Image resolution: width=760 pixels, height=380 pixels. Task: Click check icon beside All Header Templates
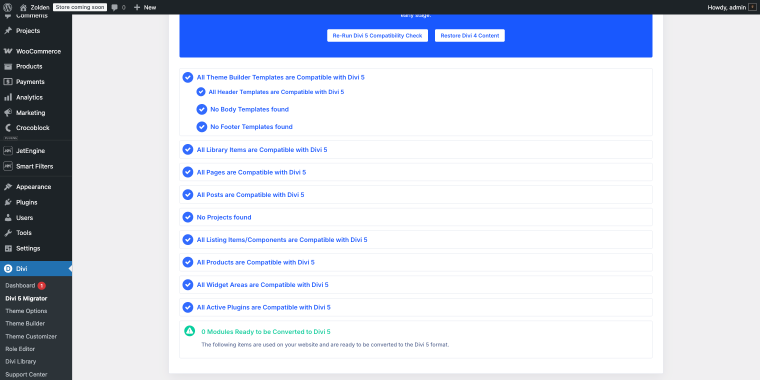tap(201, 92)
